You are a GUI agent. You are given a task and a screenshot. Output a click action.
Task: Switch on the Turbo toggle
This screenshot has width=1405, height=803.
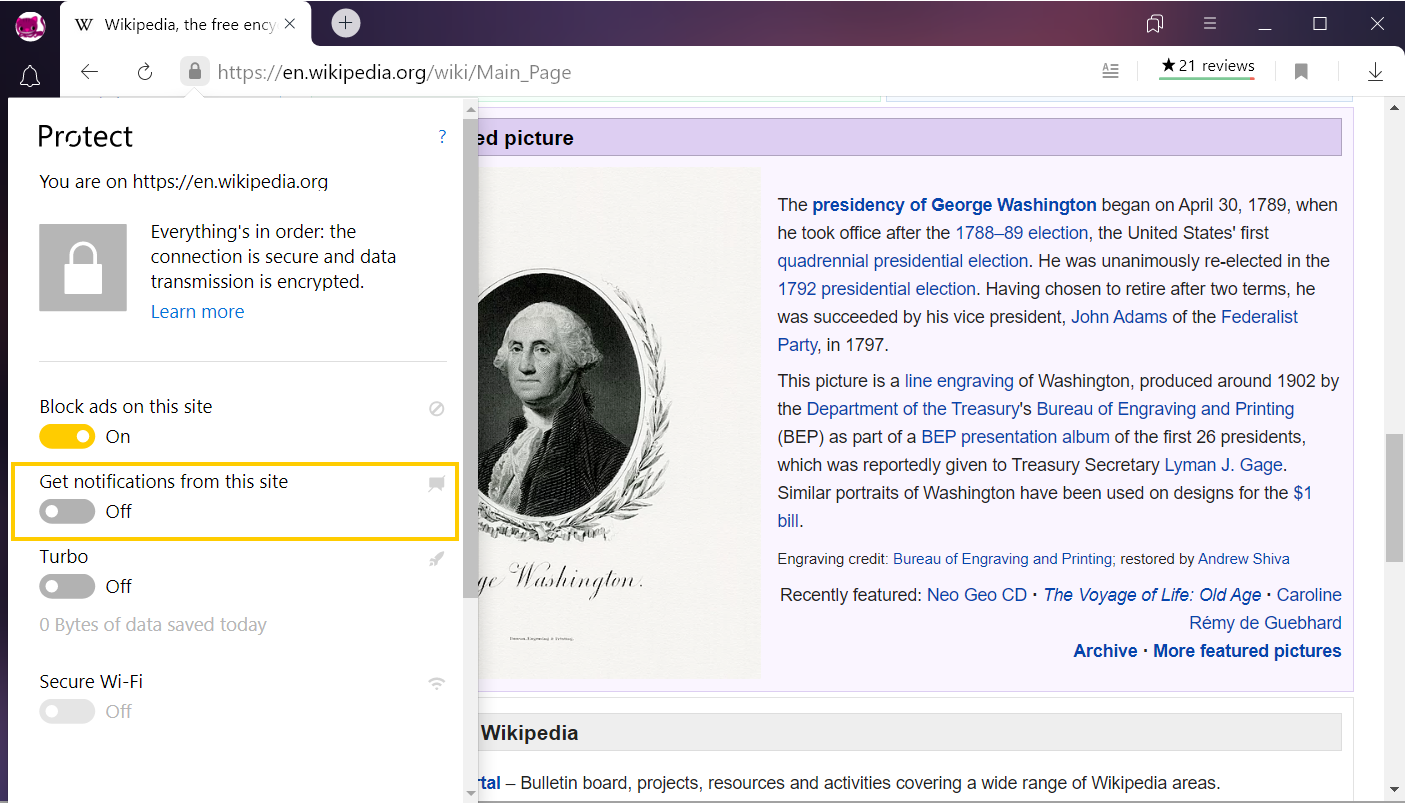(67, 587)
